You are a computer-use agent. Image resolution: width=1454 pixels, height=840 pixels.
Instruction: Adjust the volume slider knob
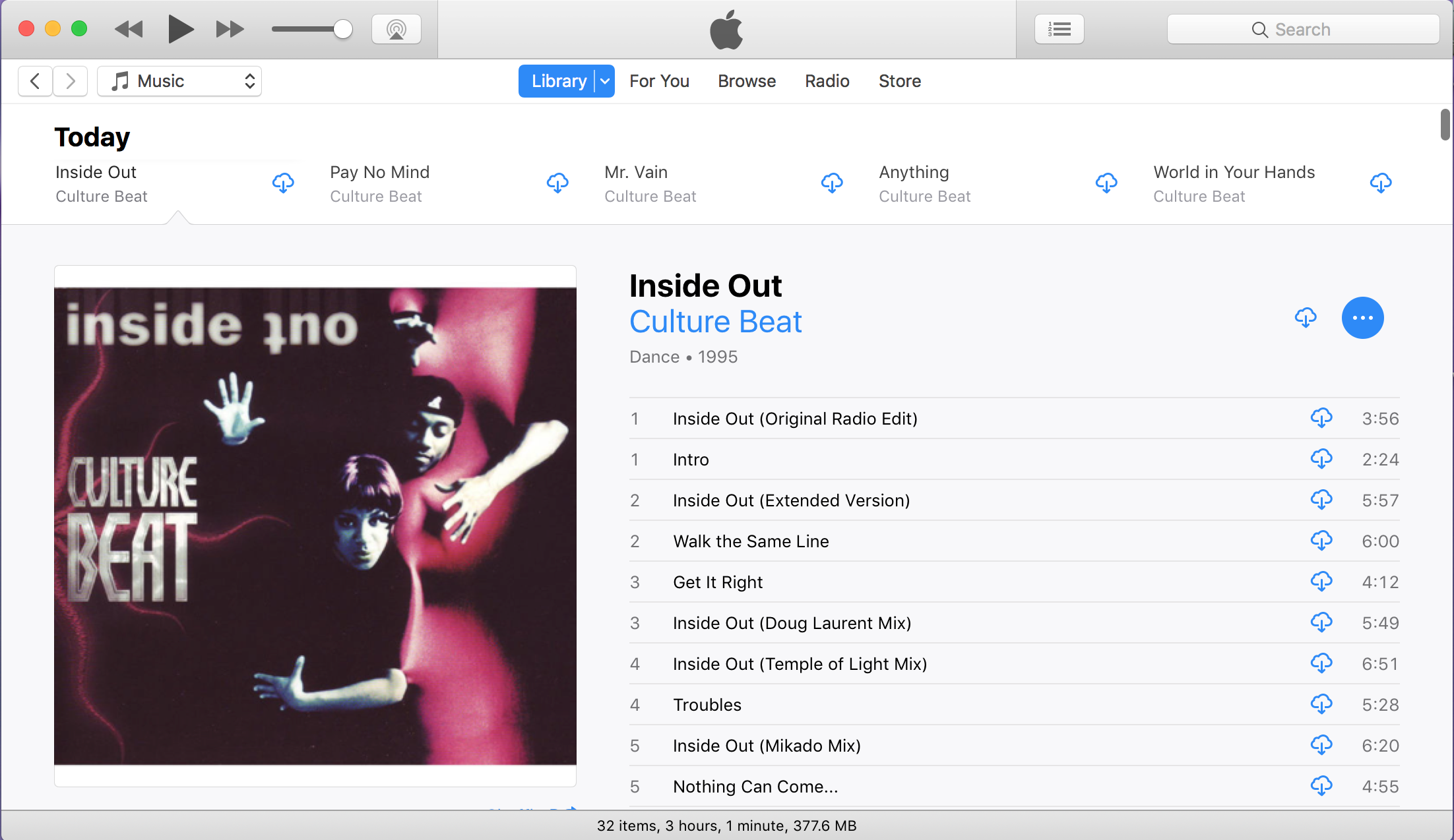pos(342,30)
